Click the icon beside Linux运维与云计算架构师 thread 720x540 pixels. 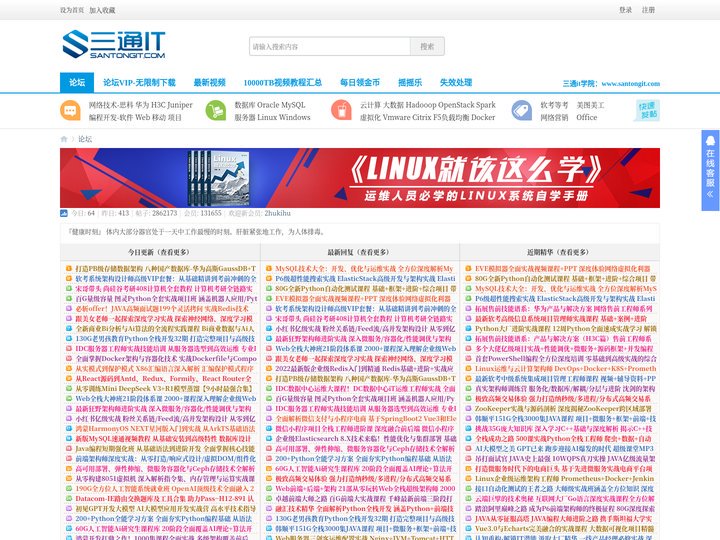[x=468, y=369]
